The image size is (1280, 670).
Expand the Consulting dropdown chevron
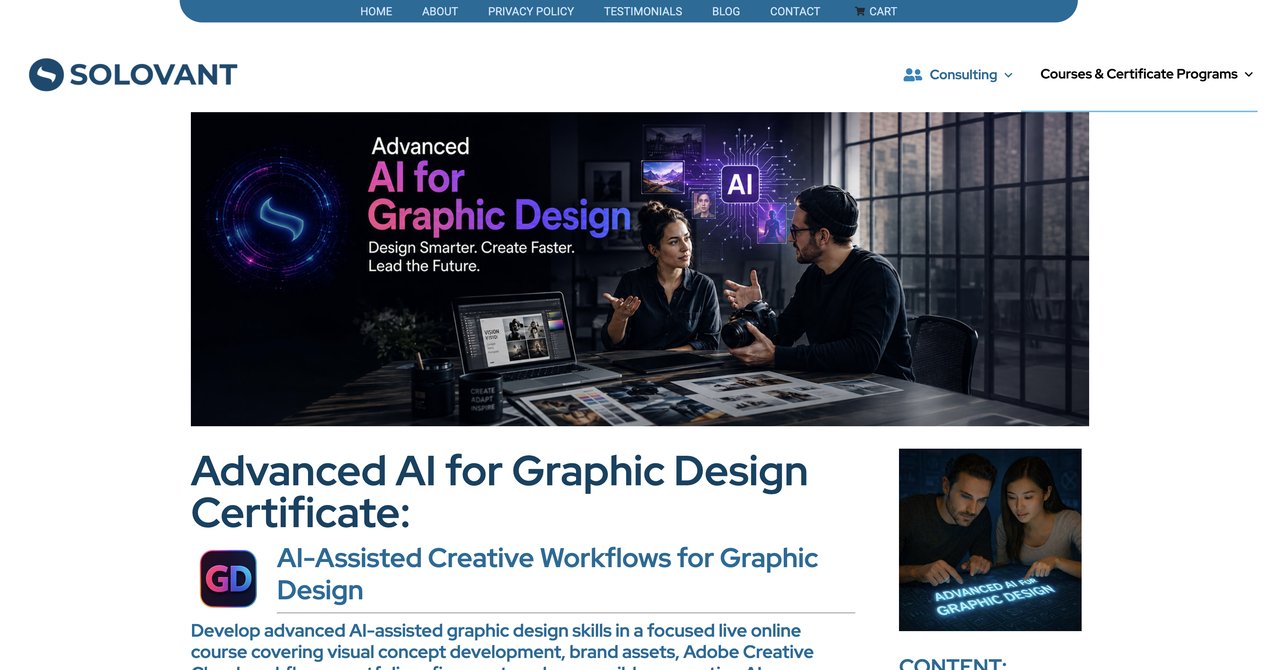(1008, 75)
